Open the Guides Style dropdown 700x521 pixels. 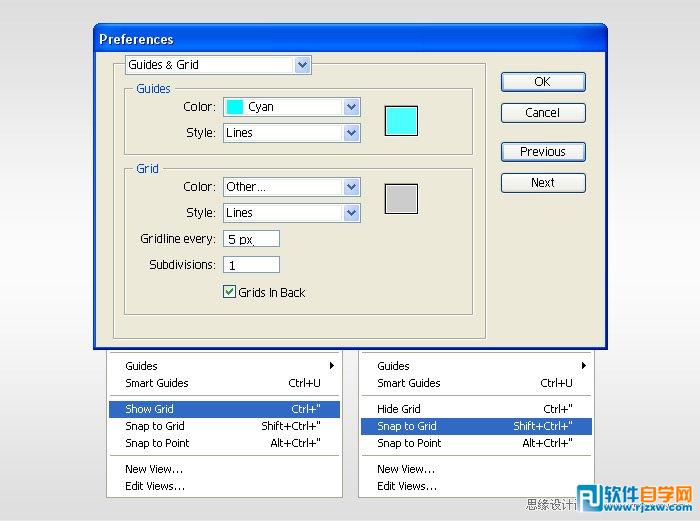click(292, 133)
